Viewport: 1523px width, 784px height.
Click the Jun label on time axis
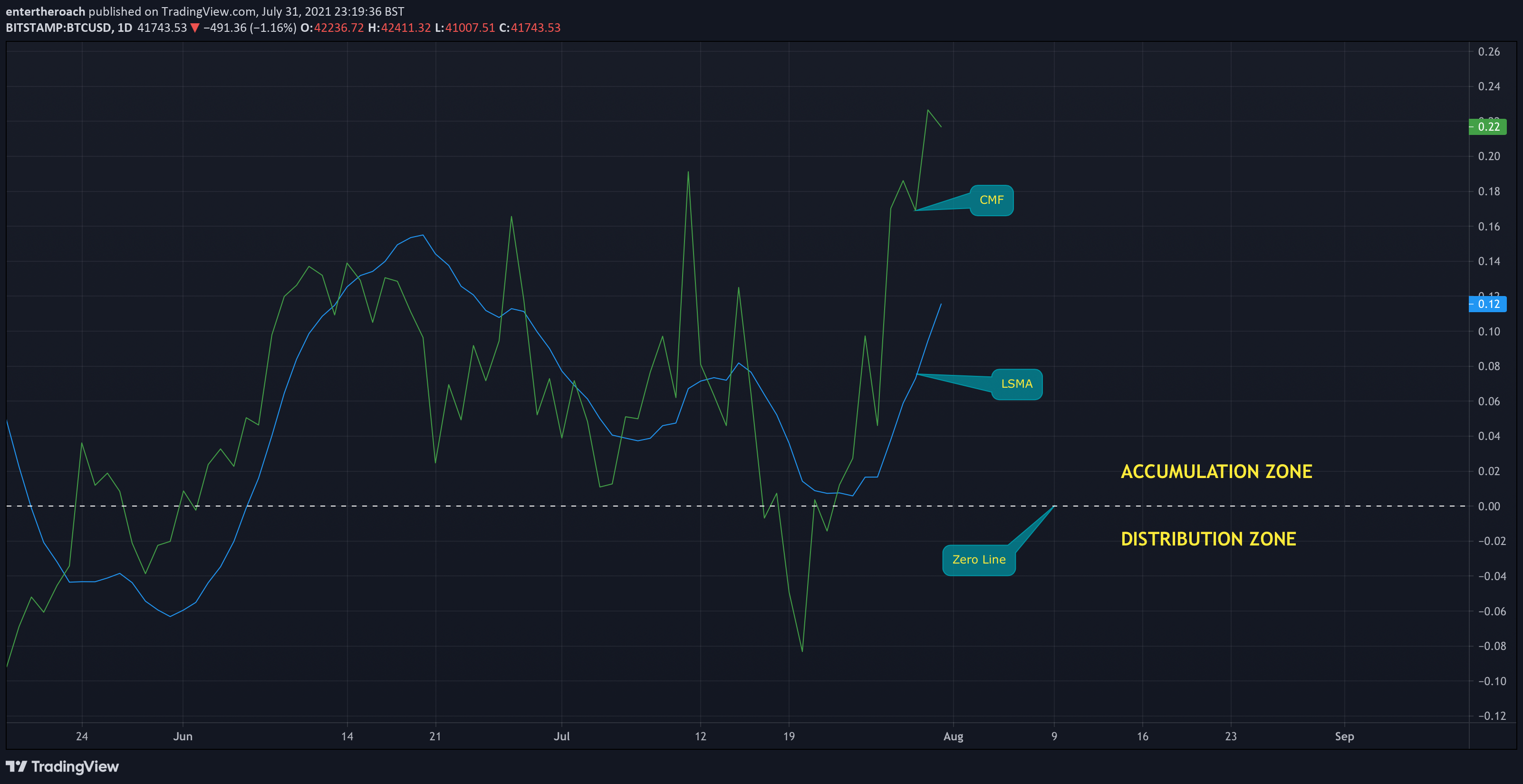(183, 736)
